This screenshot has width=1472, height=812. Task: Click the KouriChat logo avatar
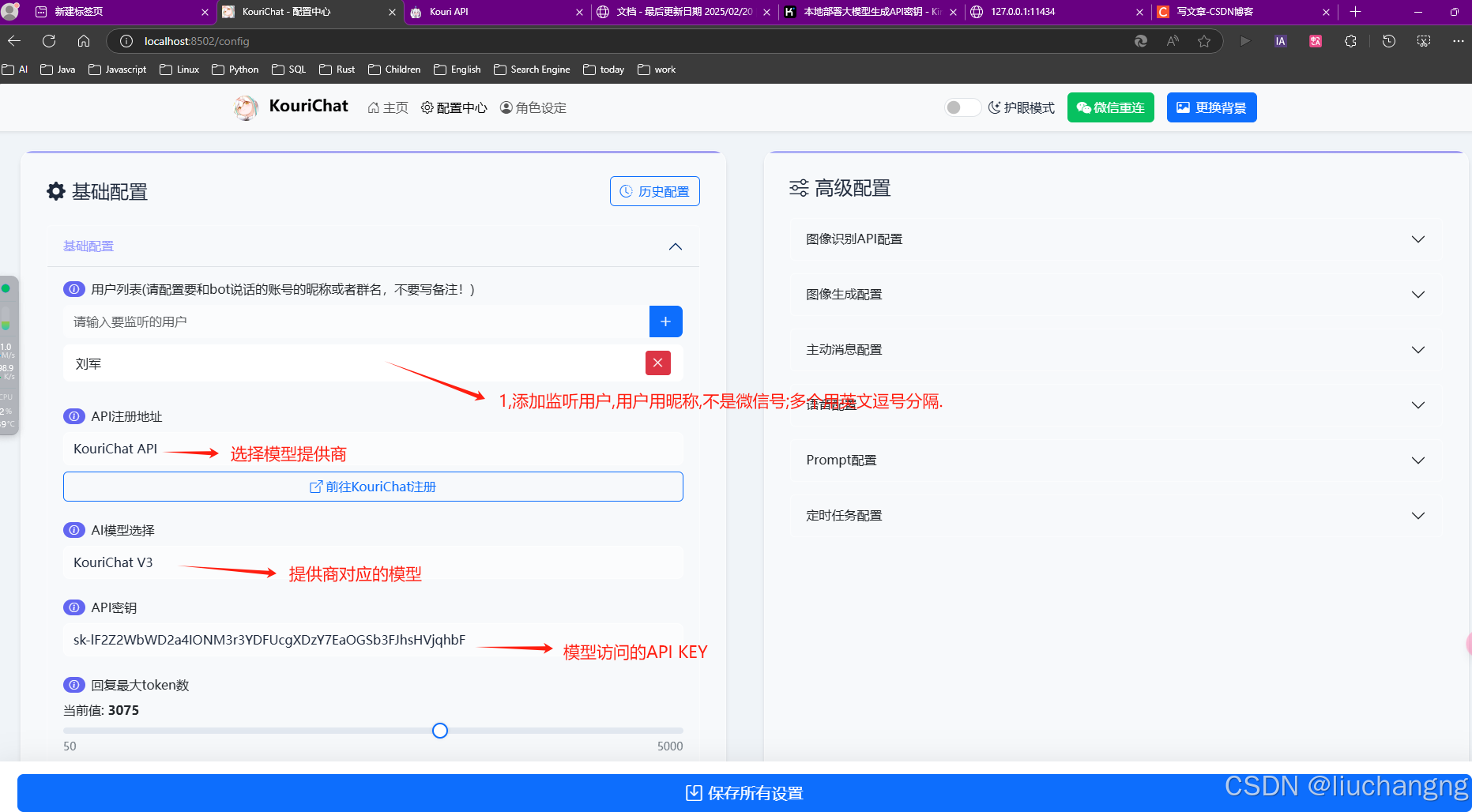coord(246,107)
